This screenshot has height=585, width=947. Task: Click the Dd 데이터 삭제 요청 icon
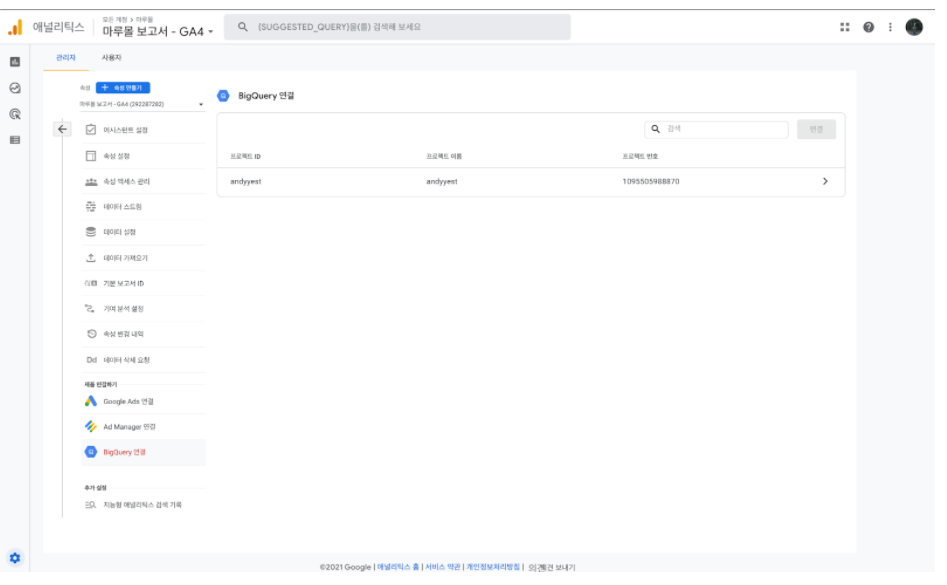91,360
